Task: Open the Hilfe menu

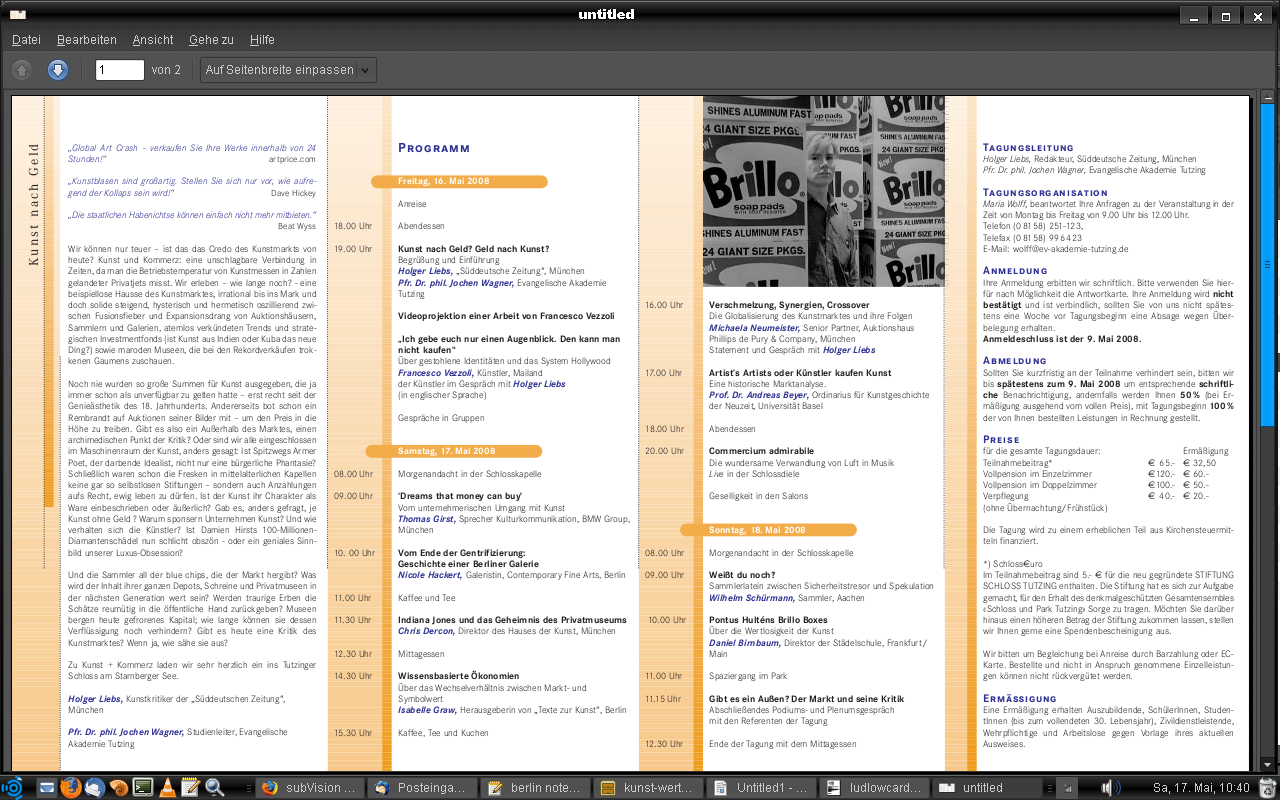Action: (x=262, y=40)
